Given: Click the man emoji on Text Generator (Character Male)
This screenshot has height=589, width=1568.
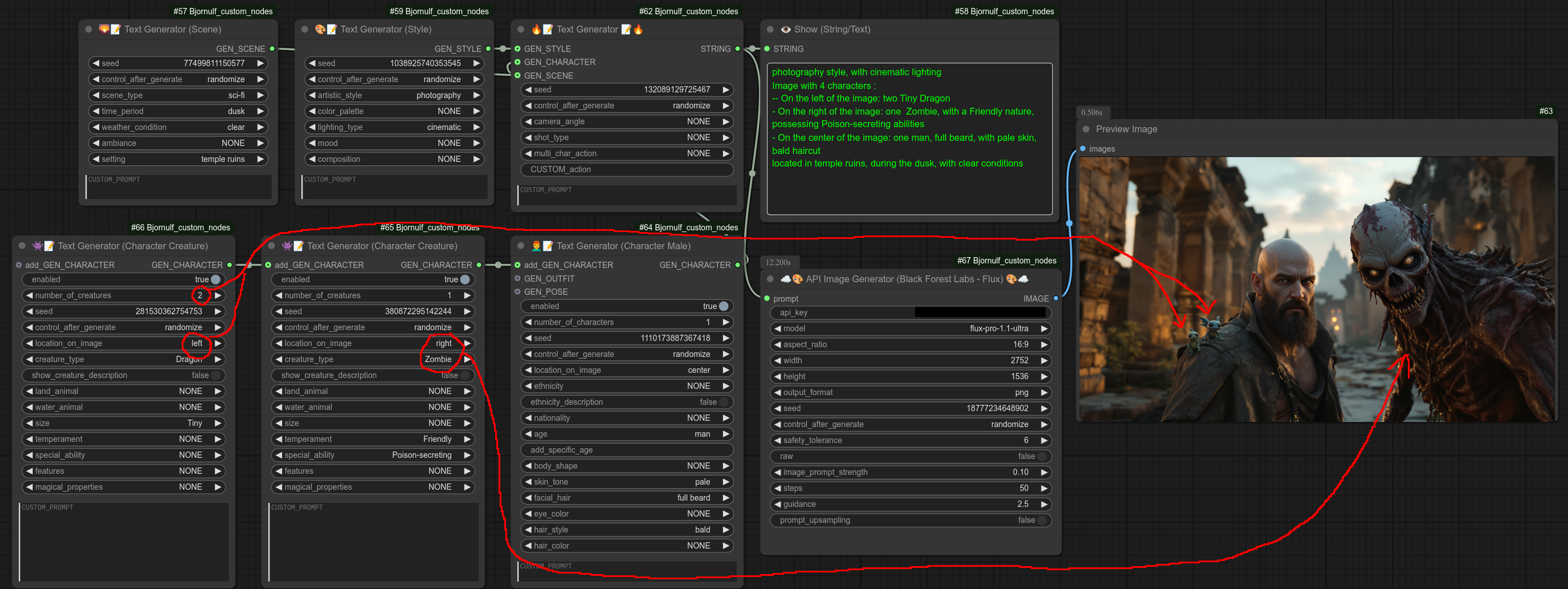Looking at the screenshot, I should tap(536, 246).
